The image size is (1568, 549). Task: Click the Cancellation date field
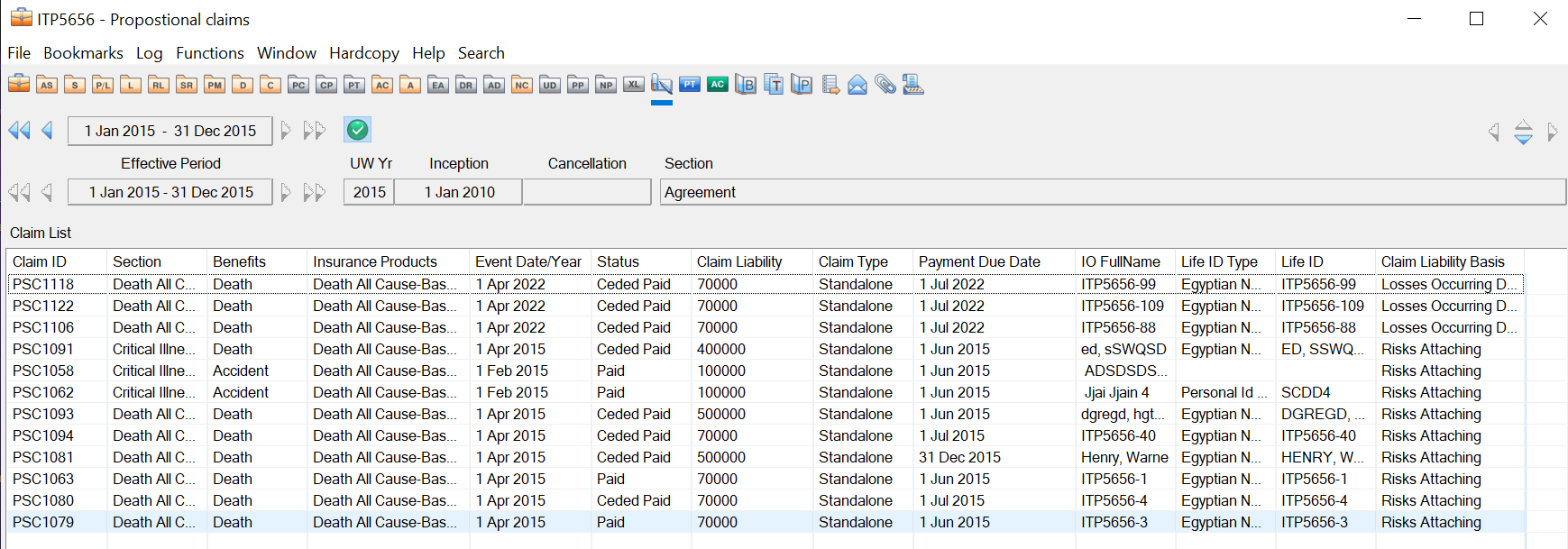[x=587, y=192]
